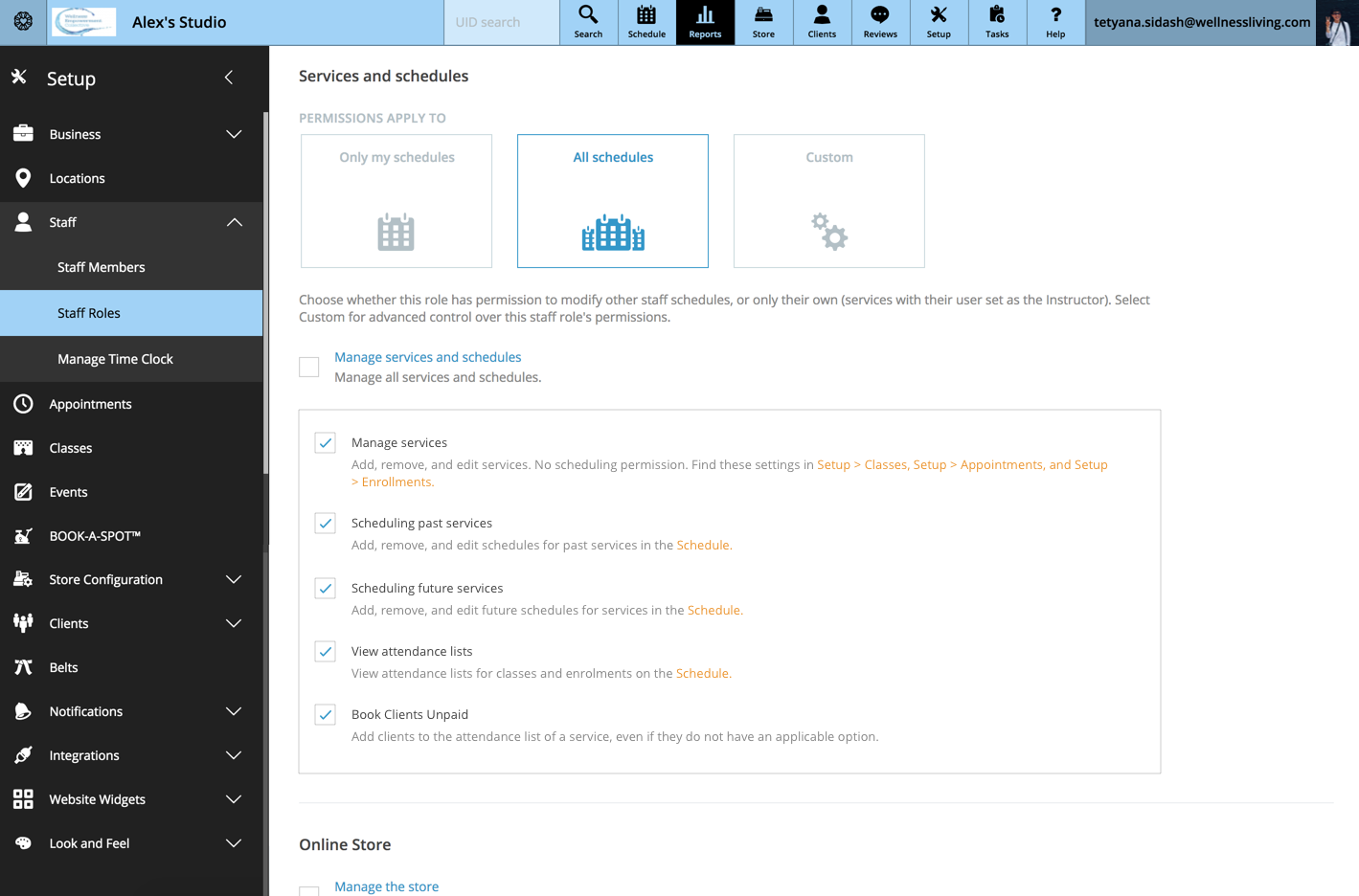
Task: Click the wheel logo icon at top left
Action: pyautogui.click(x=23, y=21)
